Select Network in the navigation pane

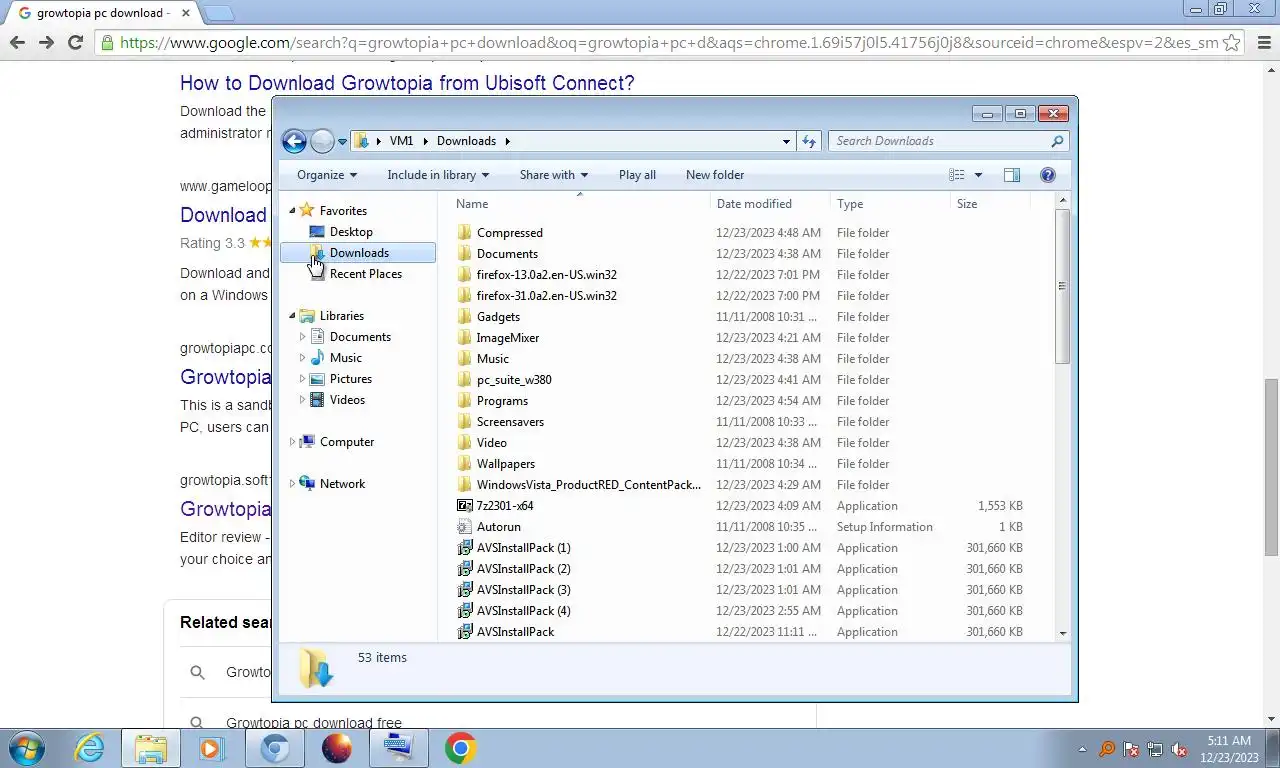pyautogui.click(x=342, y=484)
